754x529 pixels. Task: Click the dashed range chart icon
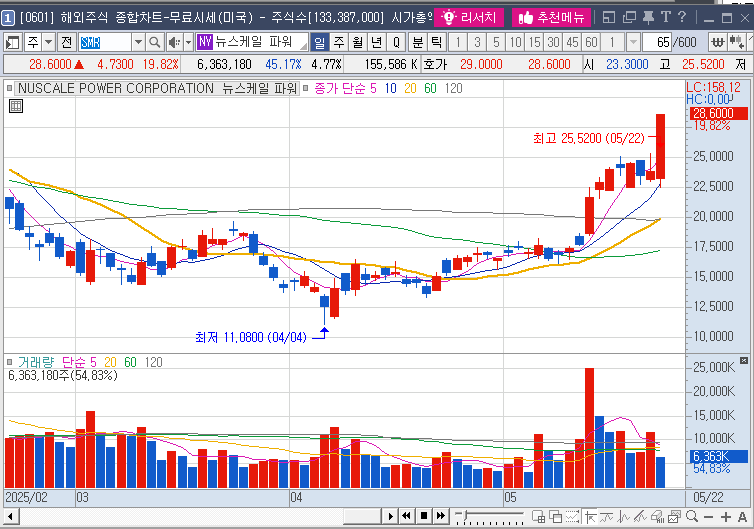click(572, 517)
